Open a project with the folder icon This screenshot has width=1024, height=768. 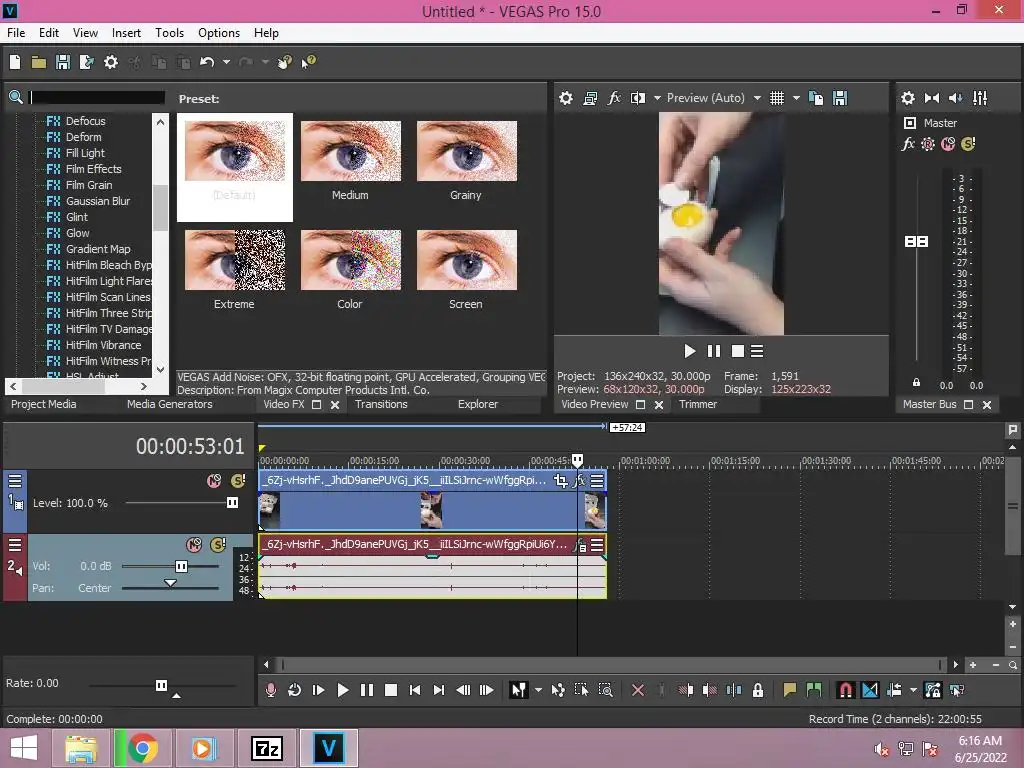tap(39, 62)
